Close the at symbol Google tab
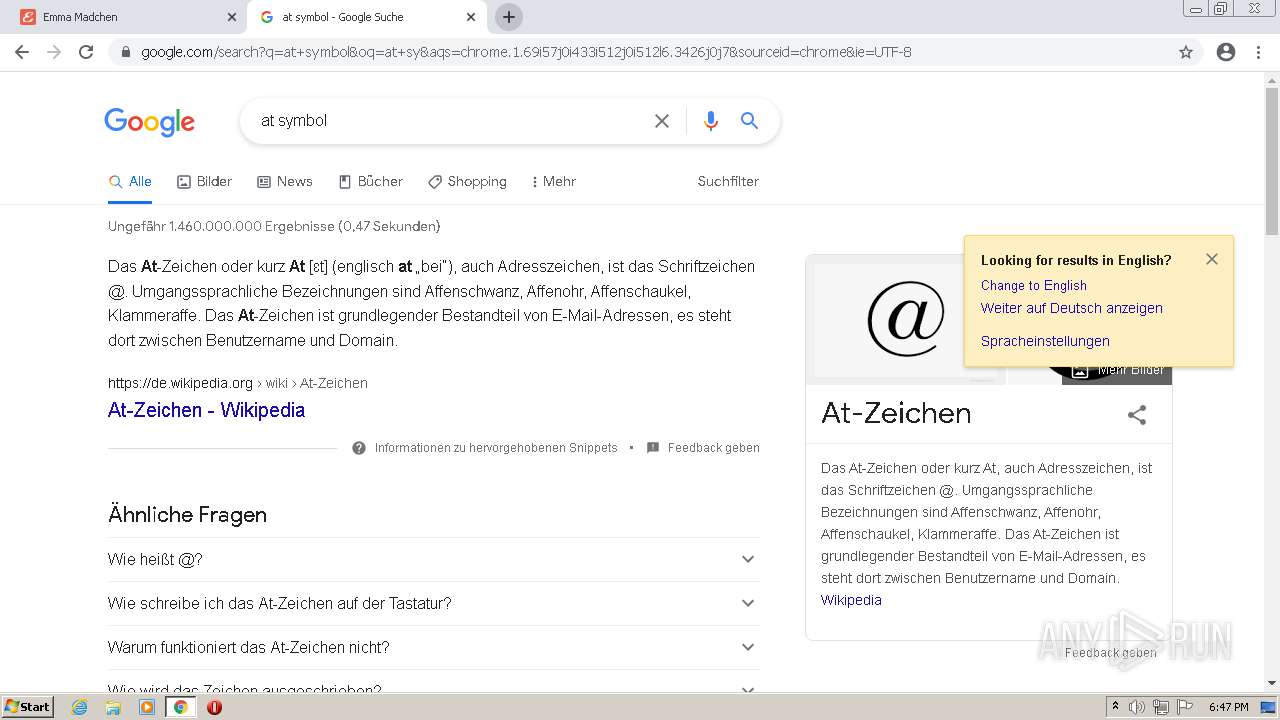This screenshot has height=720, width=1280. coord(471,17)
